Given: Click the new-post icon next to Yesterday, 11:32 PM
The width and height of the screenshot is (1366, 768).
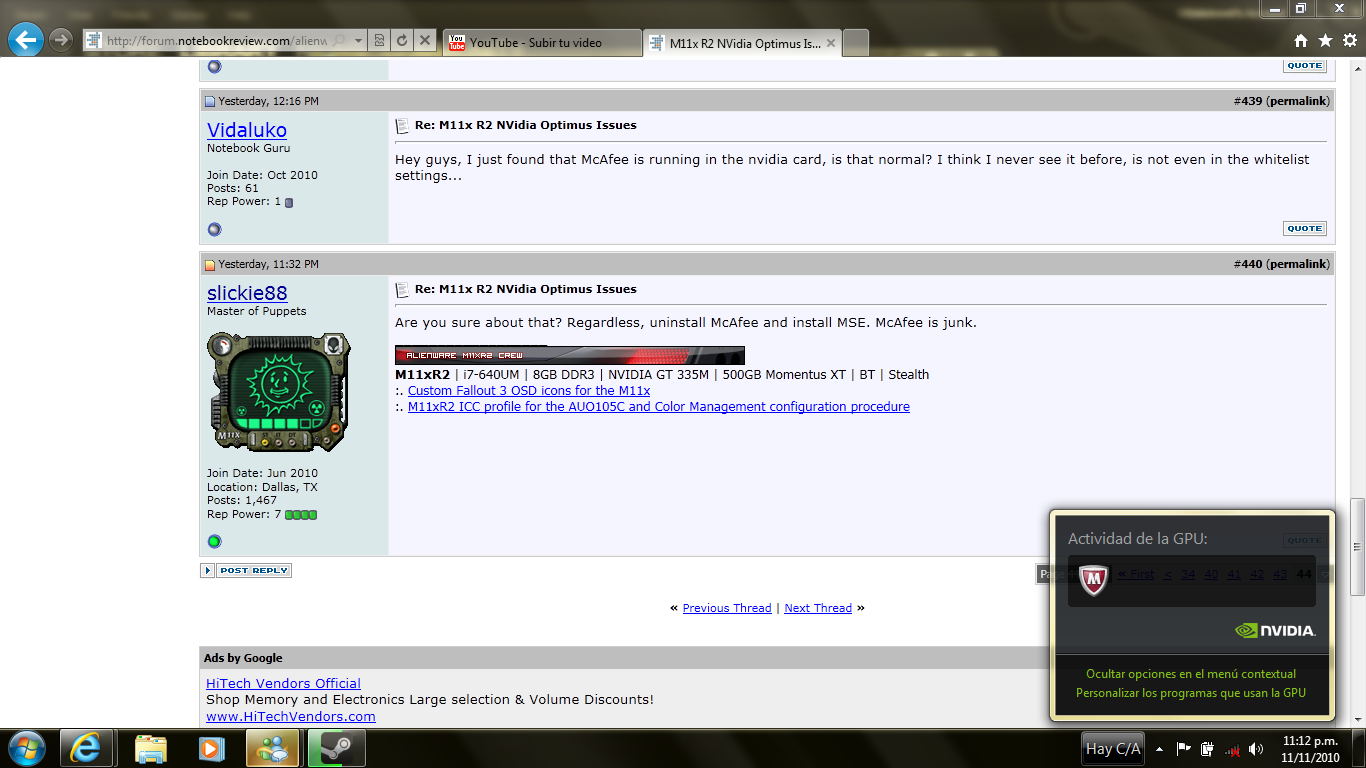Looking at the screenshot, I should 210,265.
